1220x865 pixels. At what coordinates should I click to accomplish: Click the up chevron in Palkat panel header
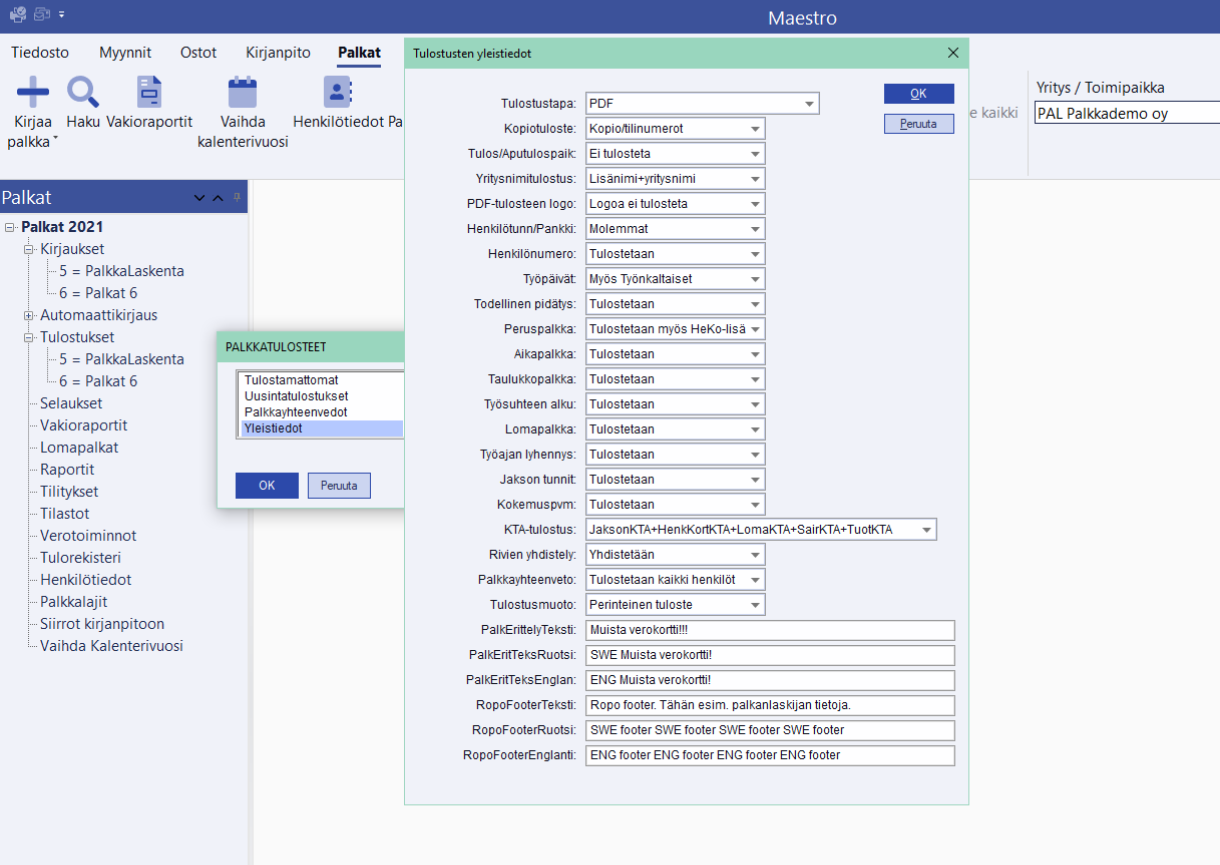pyautogui.click(x=218, y=198)
